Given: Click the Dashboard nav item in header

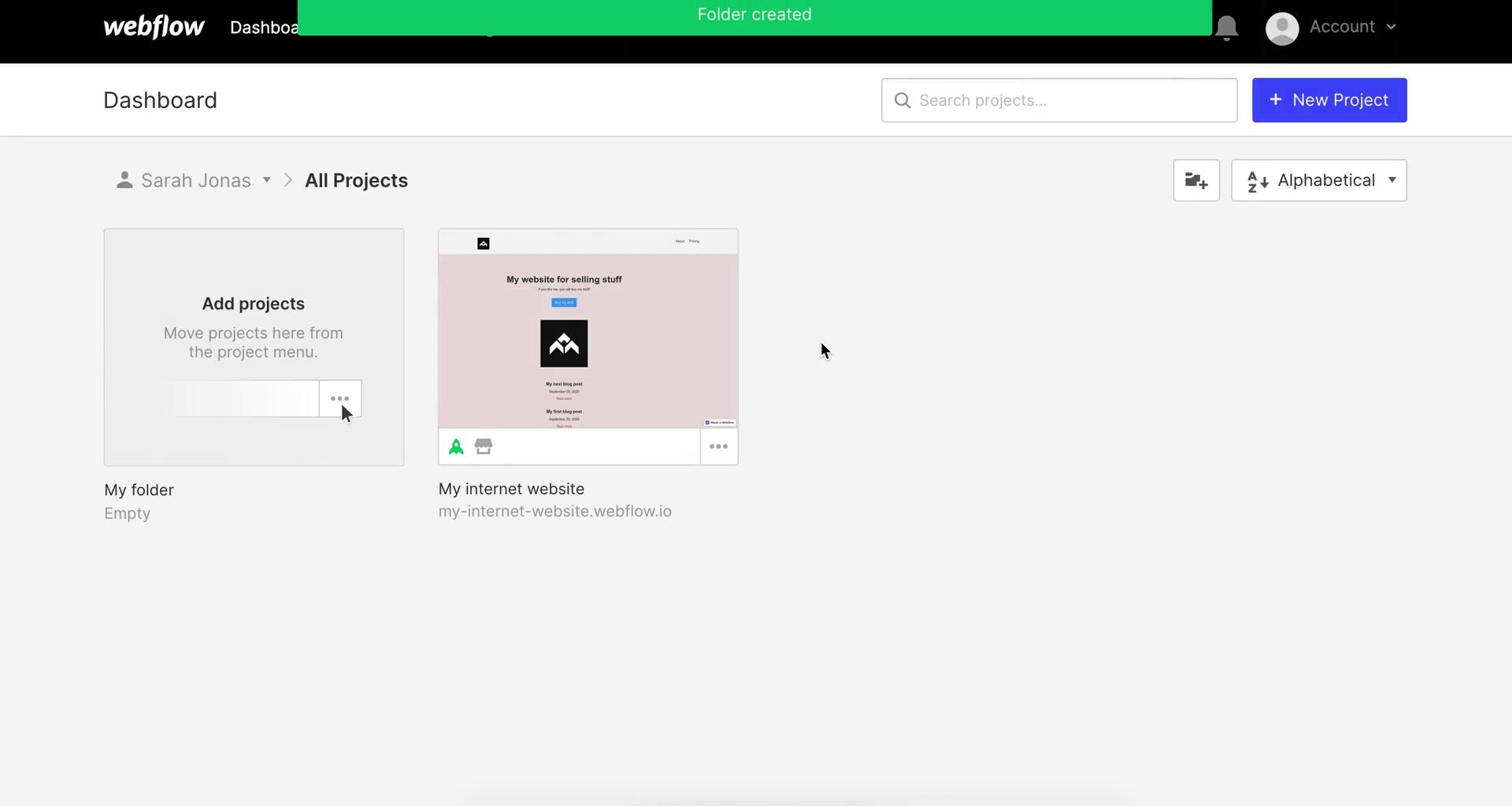Looking at the screenshot, I should click(263, 28).
